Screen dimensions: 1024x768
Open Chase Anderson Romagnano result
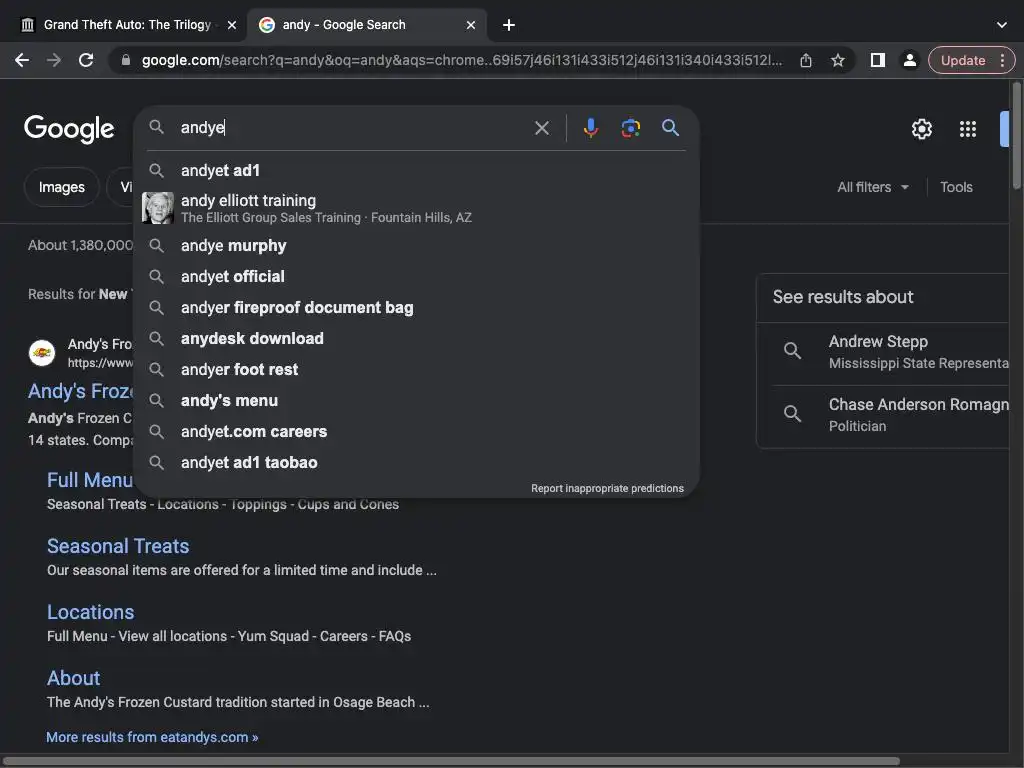tap(889, 414)
